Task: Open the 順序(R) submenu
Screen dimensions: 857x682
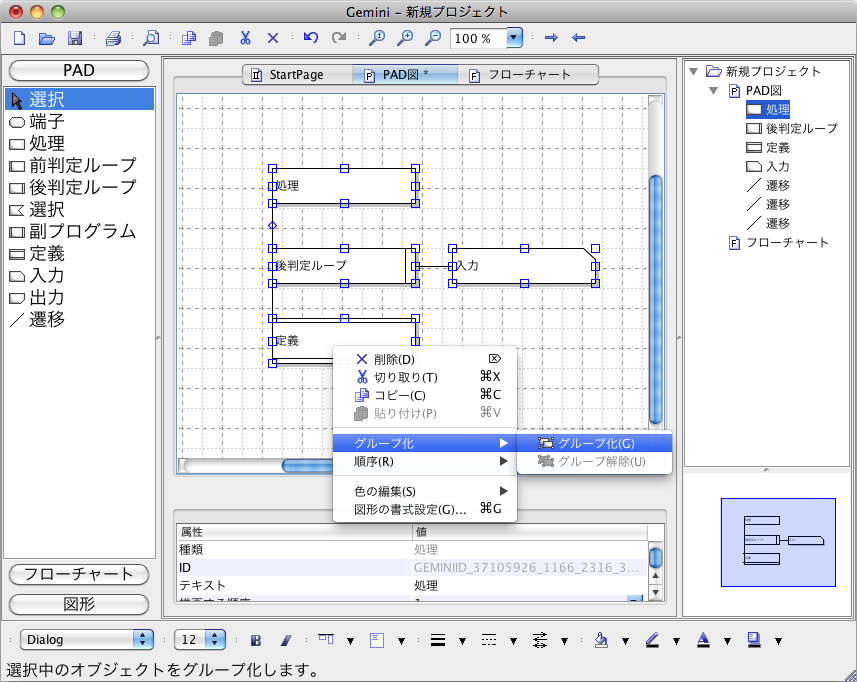Action: [x=425, y=462]
